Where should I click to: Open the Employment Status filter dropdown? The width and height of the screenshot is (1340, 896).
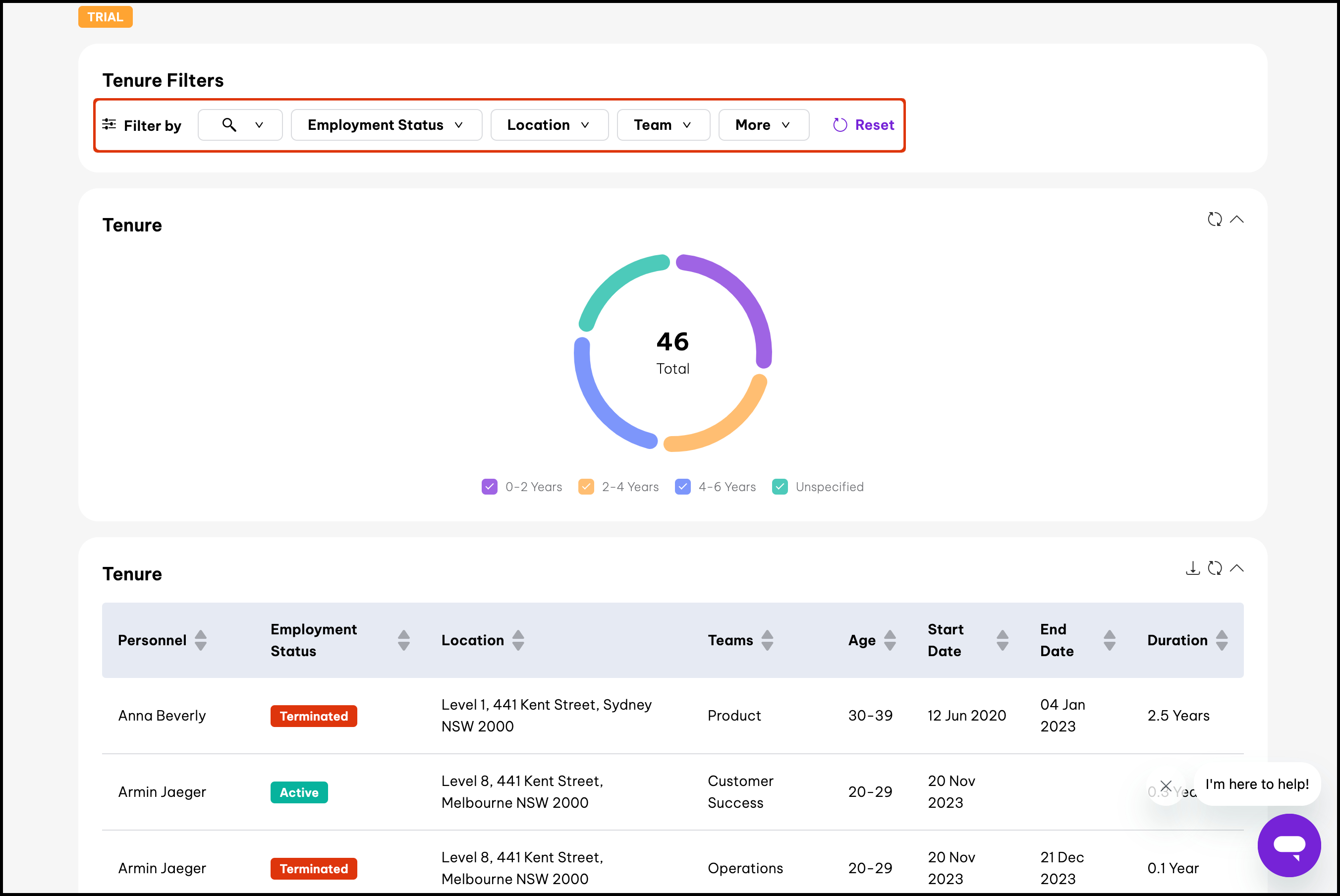(386, 125)
